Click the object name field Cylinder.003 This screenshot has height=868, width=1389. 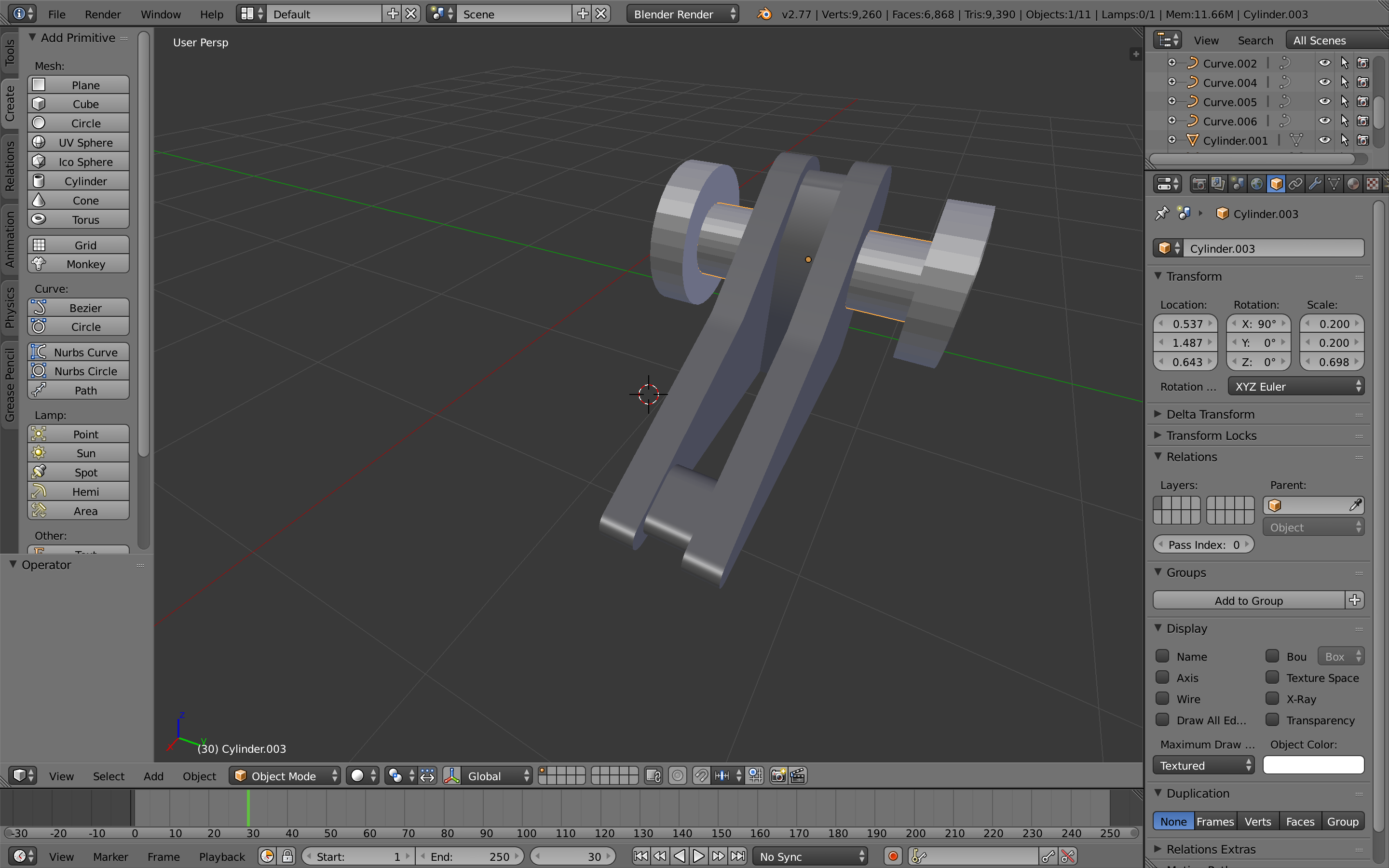click(x=1274, y=248)
